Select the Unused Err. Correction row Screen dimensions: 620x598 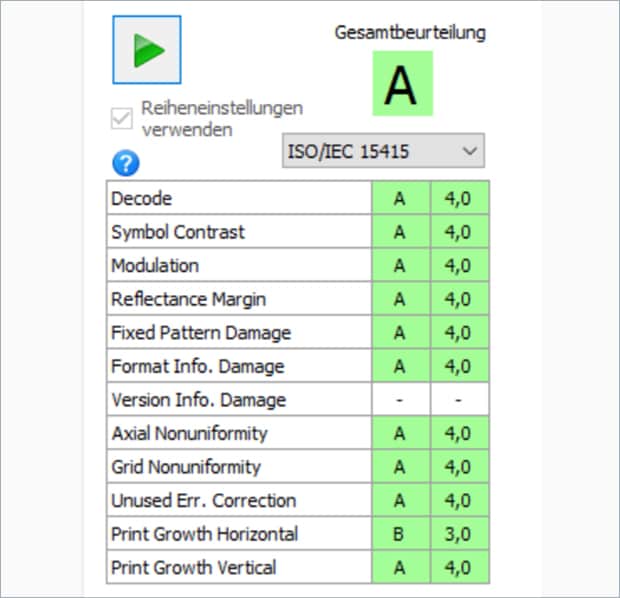tap(203, 500)
